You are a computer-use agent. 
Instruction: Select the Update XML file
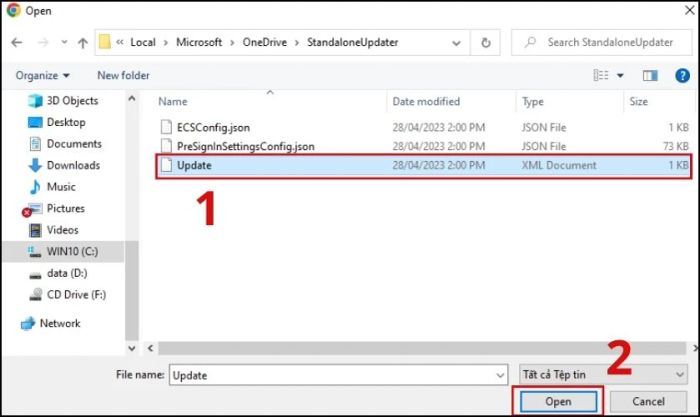(423, 166)
